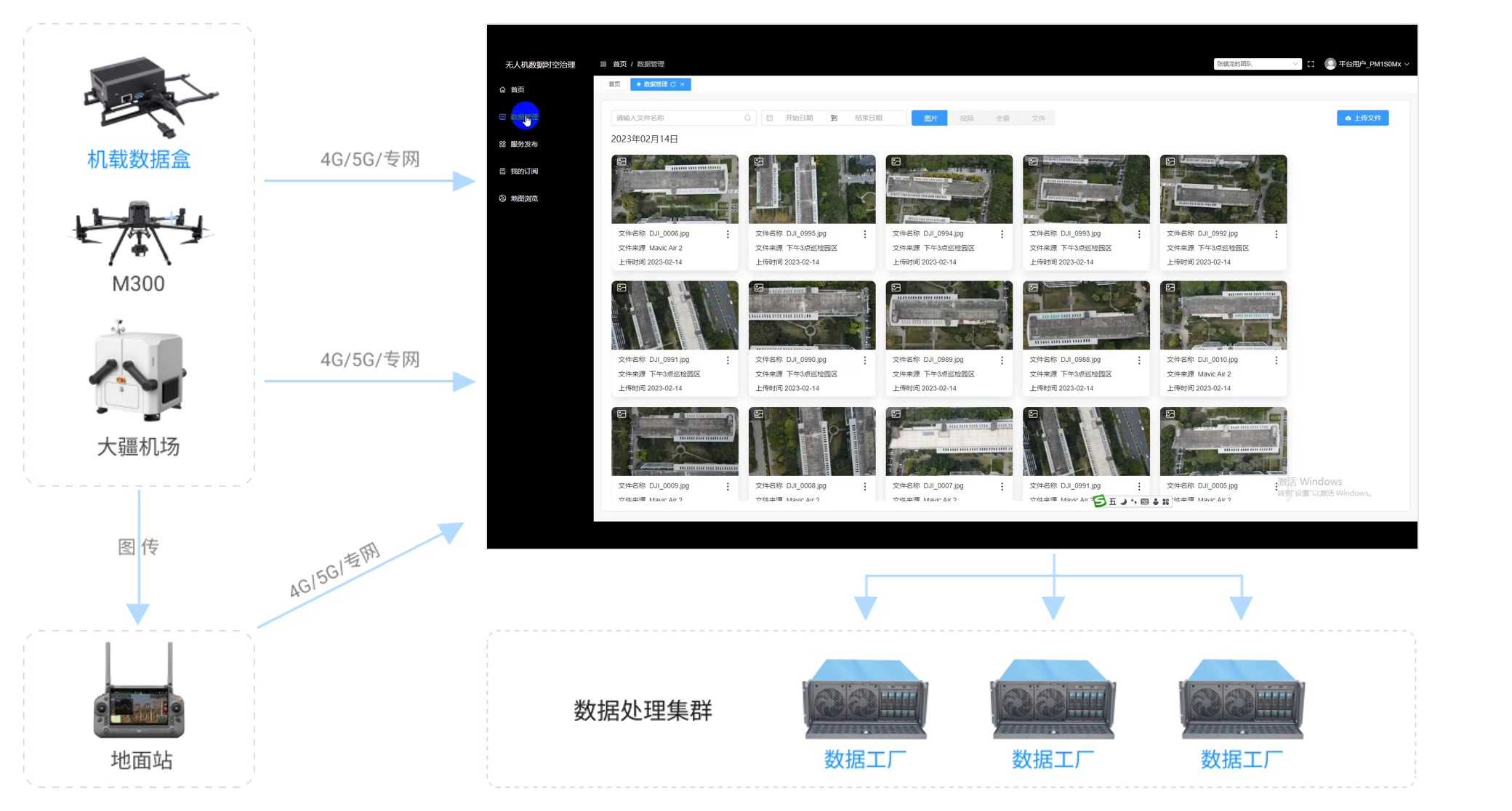Select the 图片 filter
Image resolution: width=1512 pixels, height=811 pixels.
click(930, 118)
